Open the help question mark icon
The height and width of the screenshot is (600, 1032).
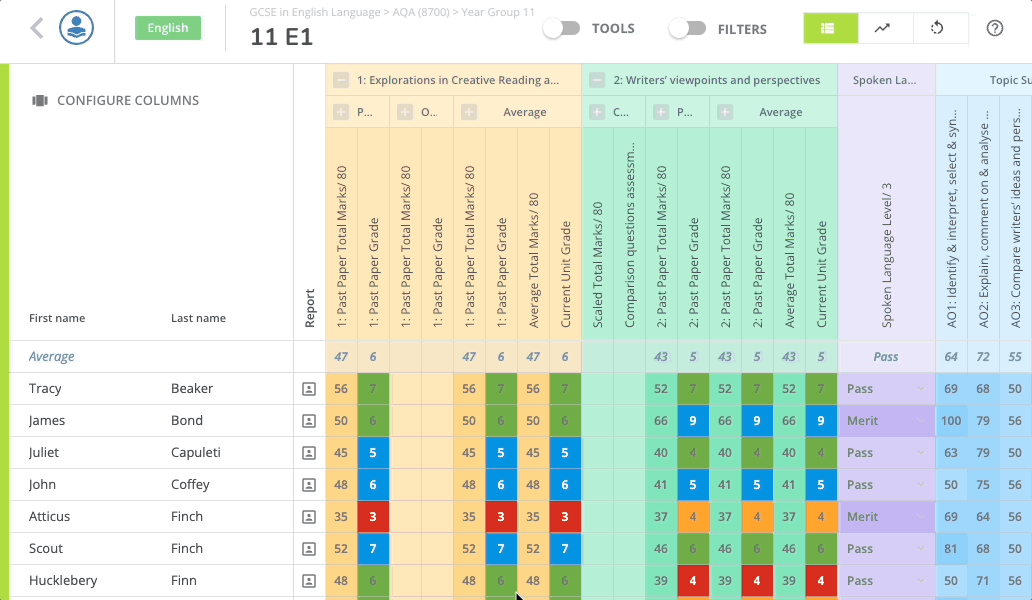point(994,28)
